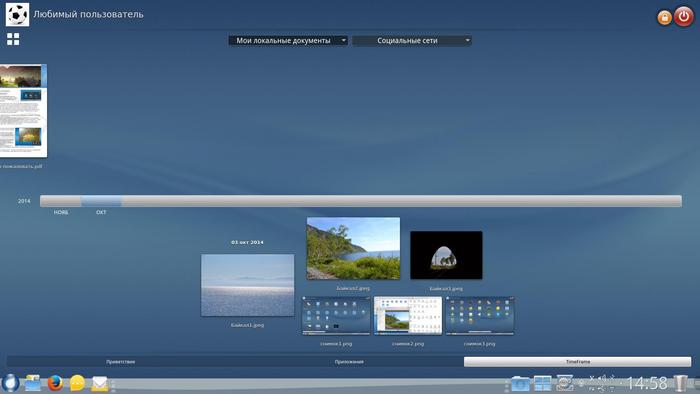Expand the Социальные сети dropdown
This screenshot has height=394, width=700.
[412, 41]
